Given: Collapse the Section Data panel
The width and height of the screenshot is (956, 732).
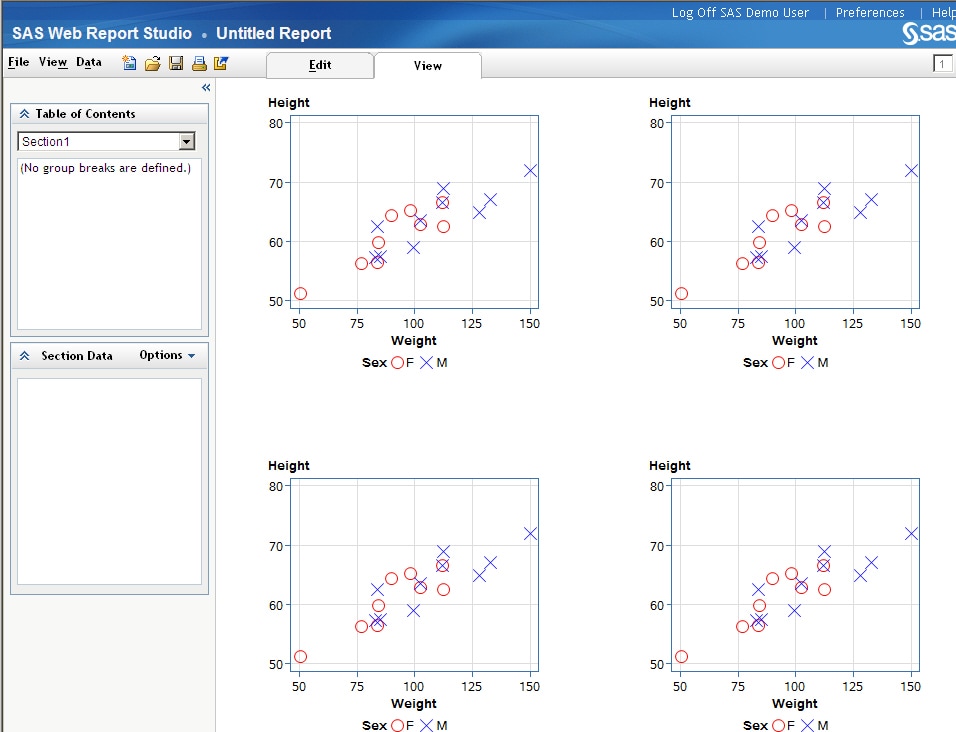Looking at the screenshot, I should tap(25, 356).
